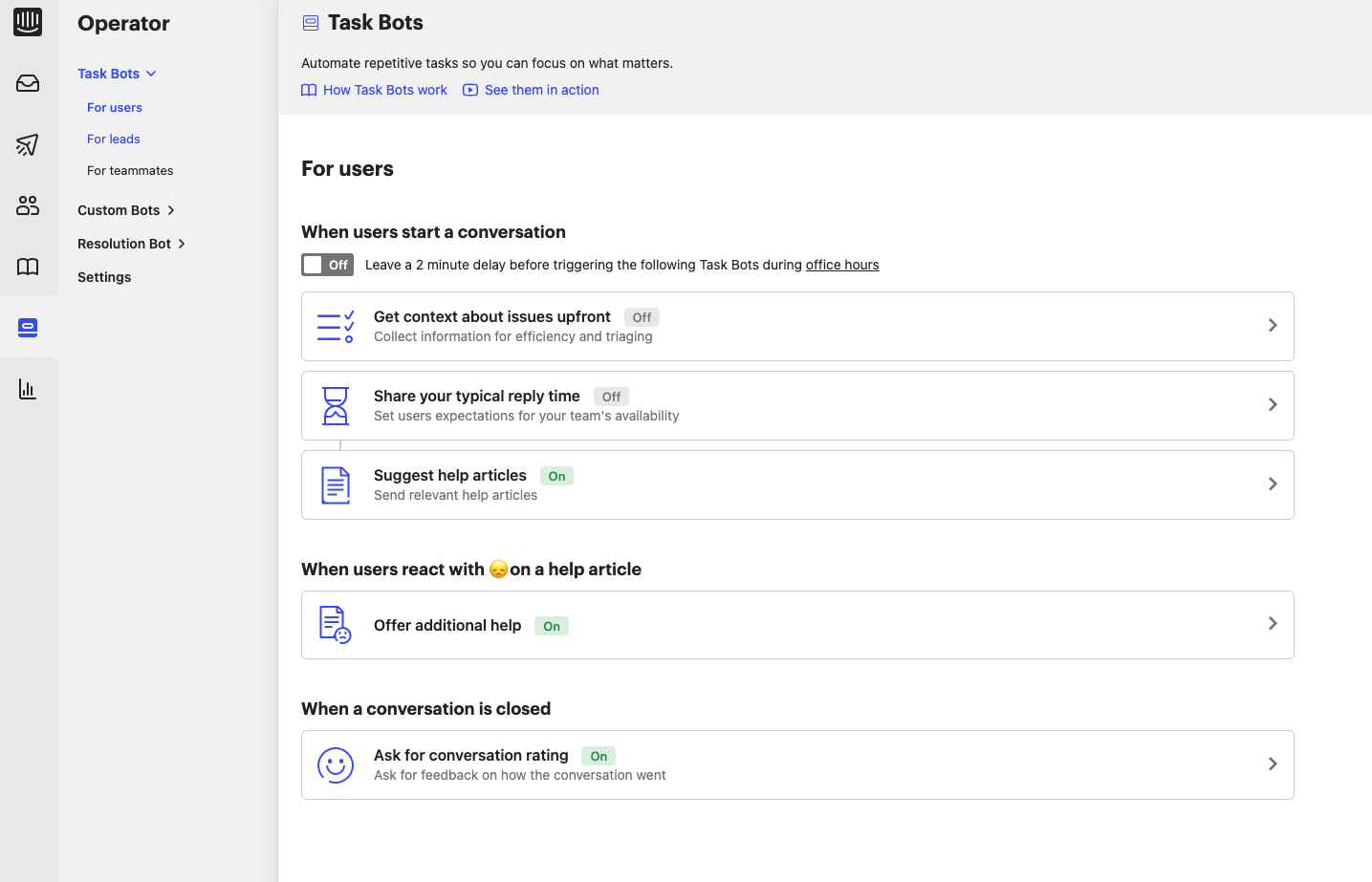Click the Intercom logo icon
1372x882 pixels.
[28, 21]
